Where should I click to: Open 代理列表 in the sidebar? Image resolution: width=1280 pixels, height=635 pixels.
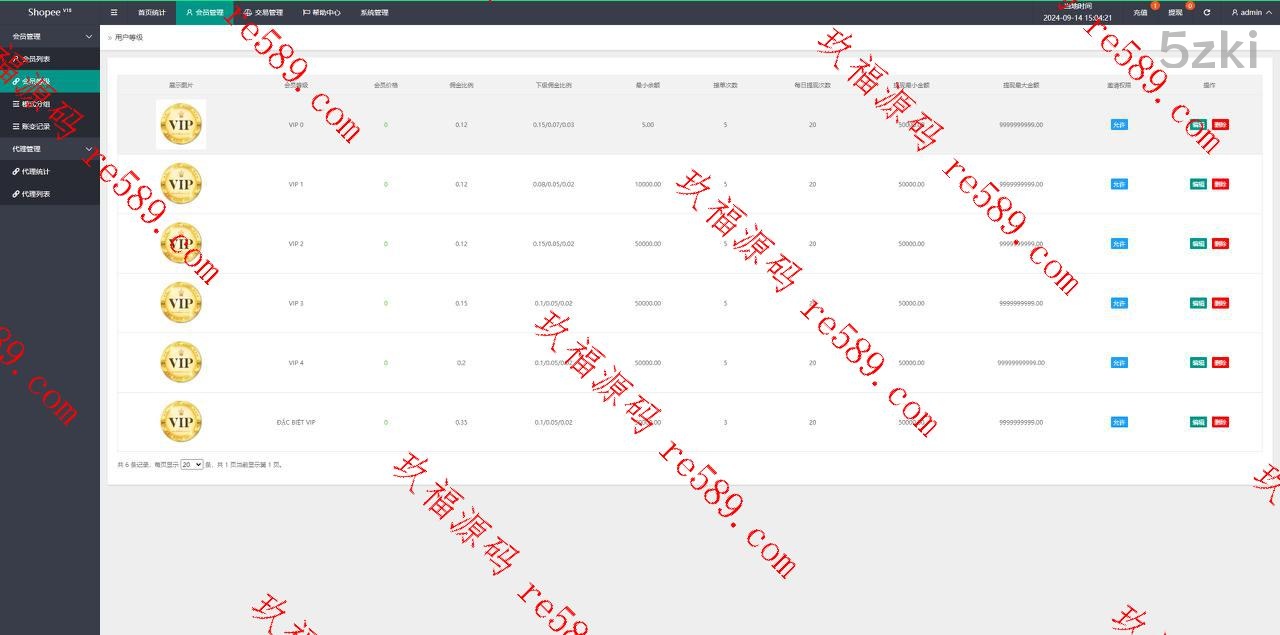(x=36, y=194)
